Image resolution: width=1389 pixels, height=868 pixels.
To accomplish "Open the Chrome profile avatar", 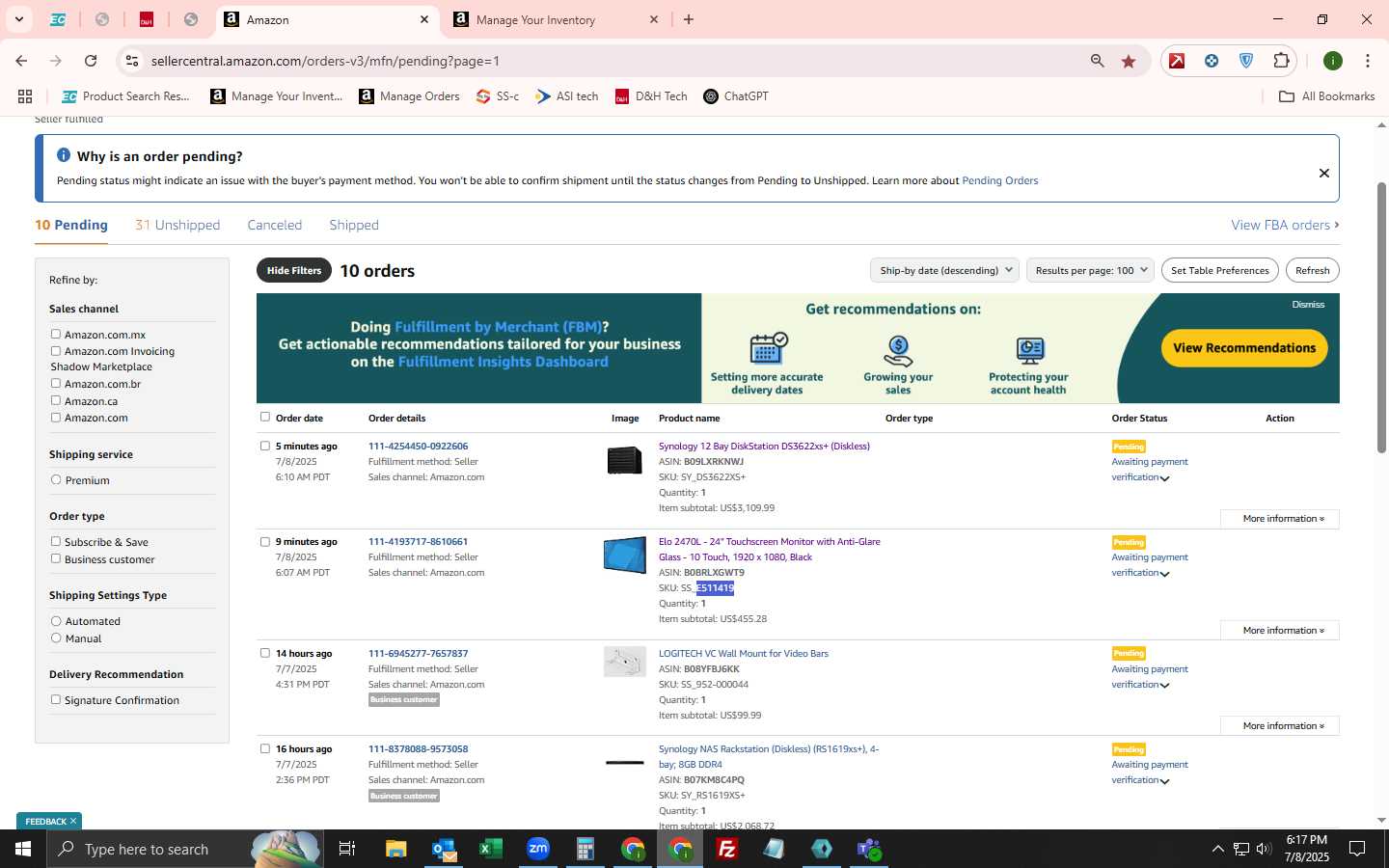I will (1333, 61).
